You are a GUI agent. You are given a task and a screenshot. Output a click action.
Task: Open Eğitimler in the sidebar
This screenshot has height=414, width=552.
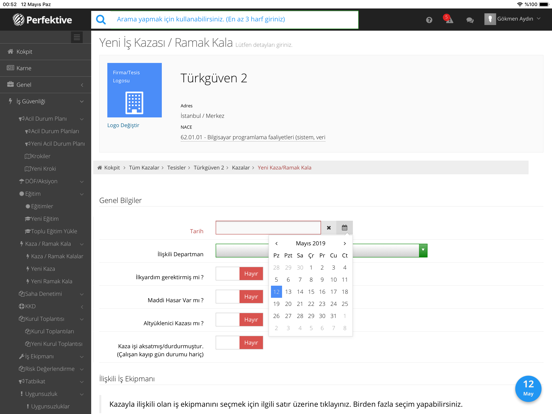39,206
